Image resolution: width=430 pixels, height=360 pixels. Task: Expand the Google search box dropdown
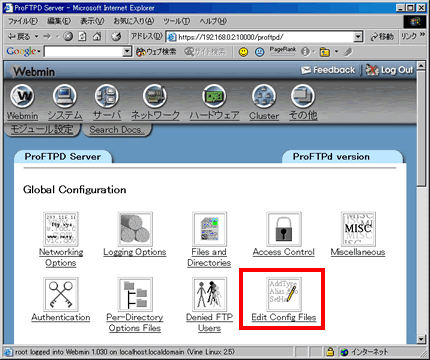point(127,52)
